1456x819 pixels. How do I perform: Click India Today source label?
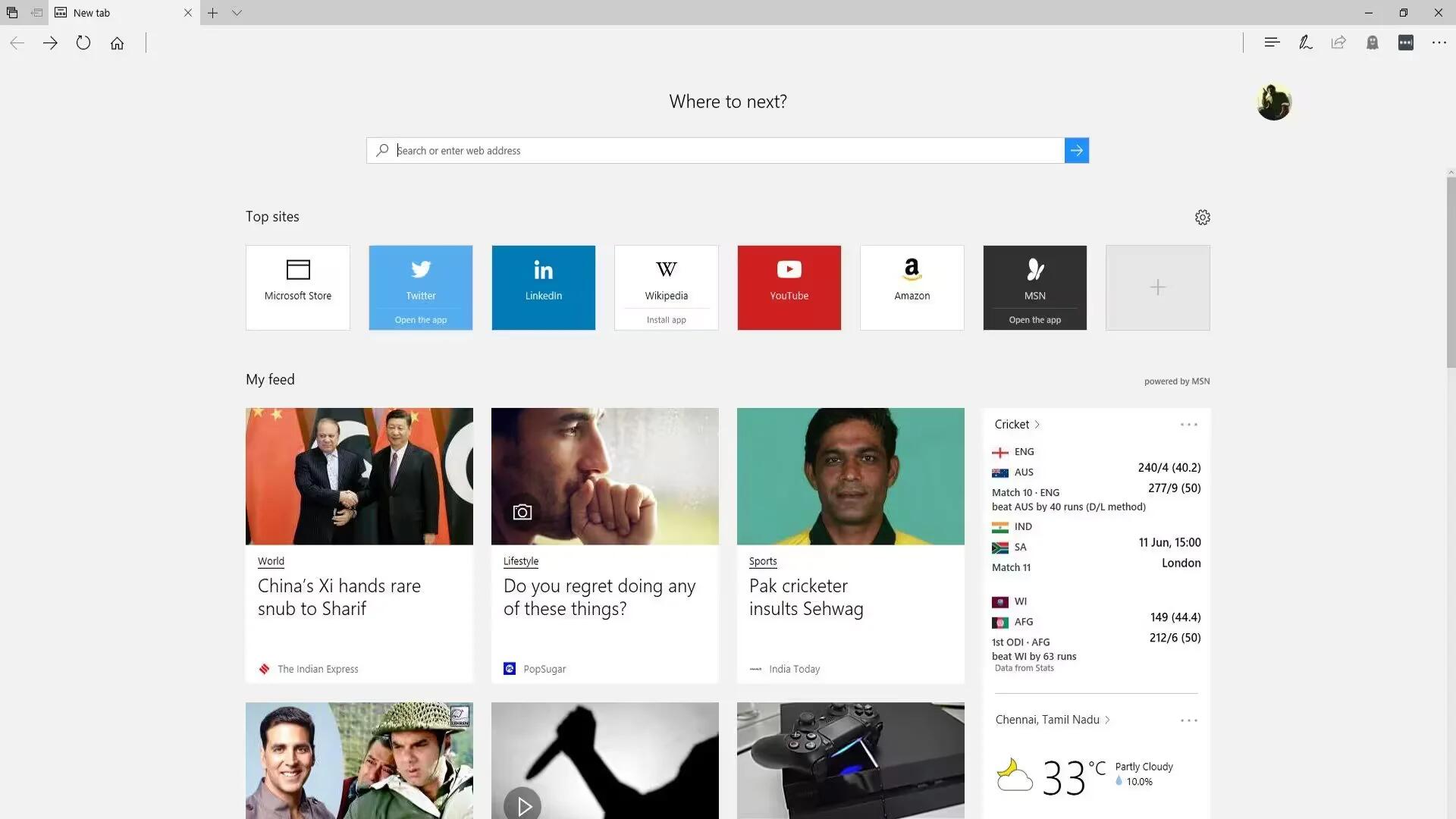[x=794, y=669]
